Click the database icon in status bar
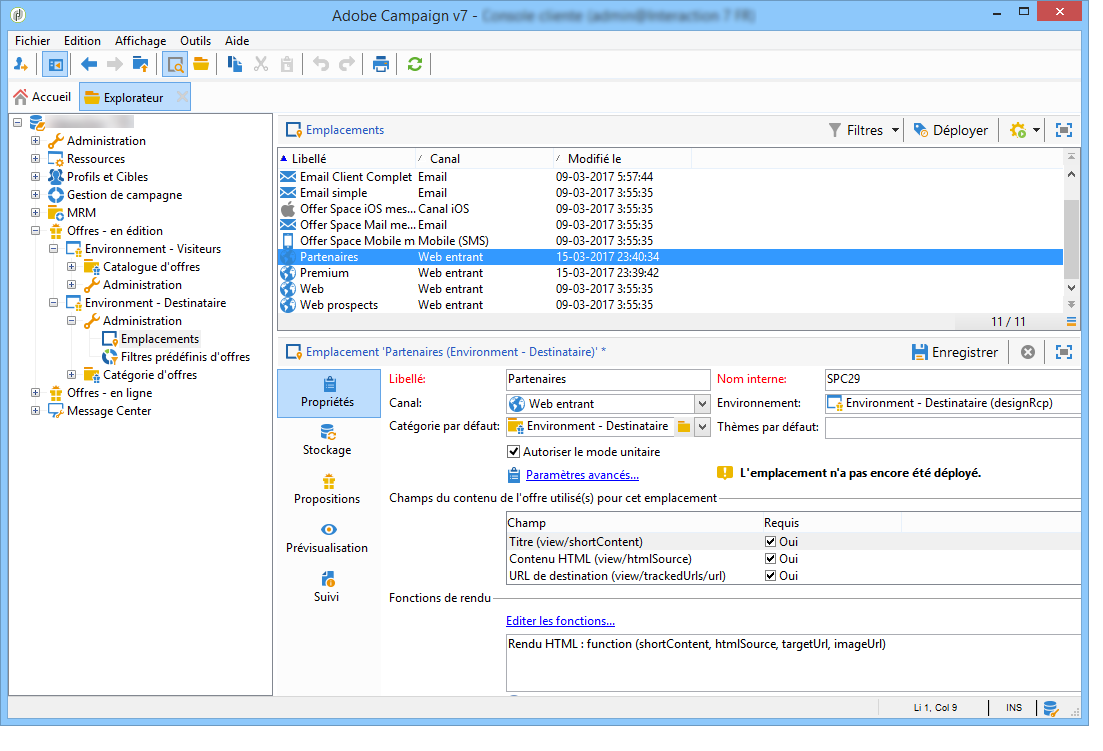 pos(1051,708)
